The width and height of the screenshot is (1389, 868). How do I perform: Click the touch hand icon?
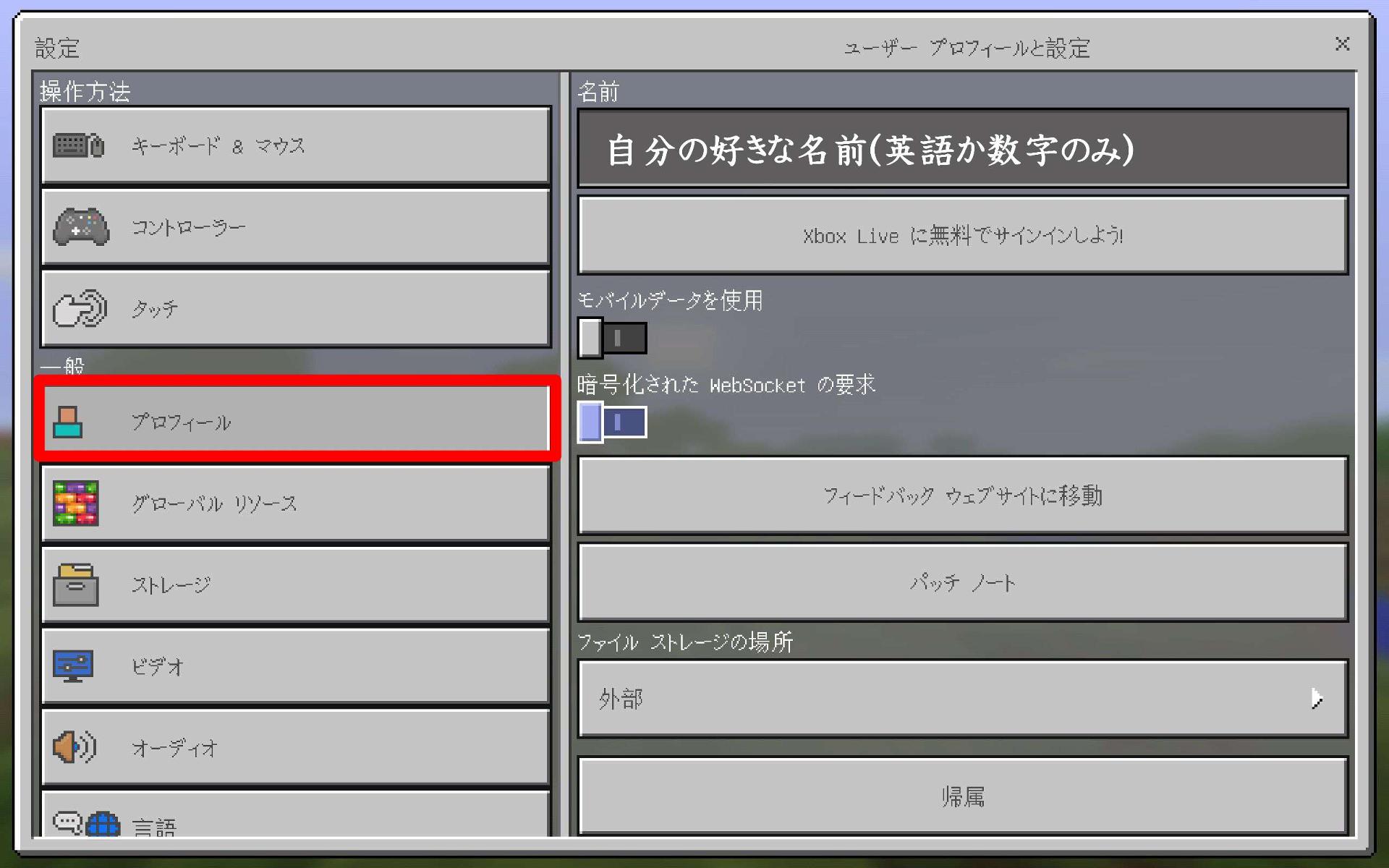pos(80,308)
